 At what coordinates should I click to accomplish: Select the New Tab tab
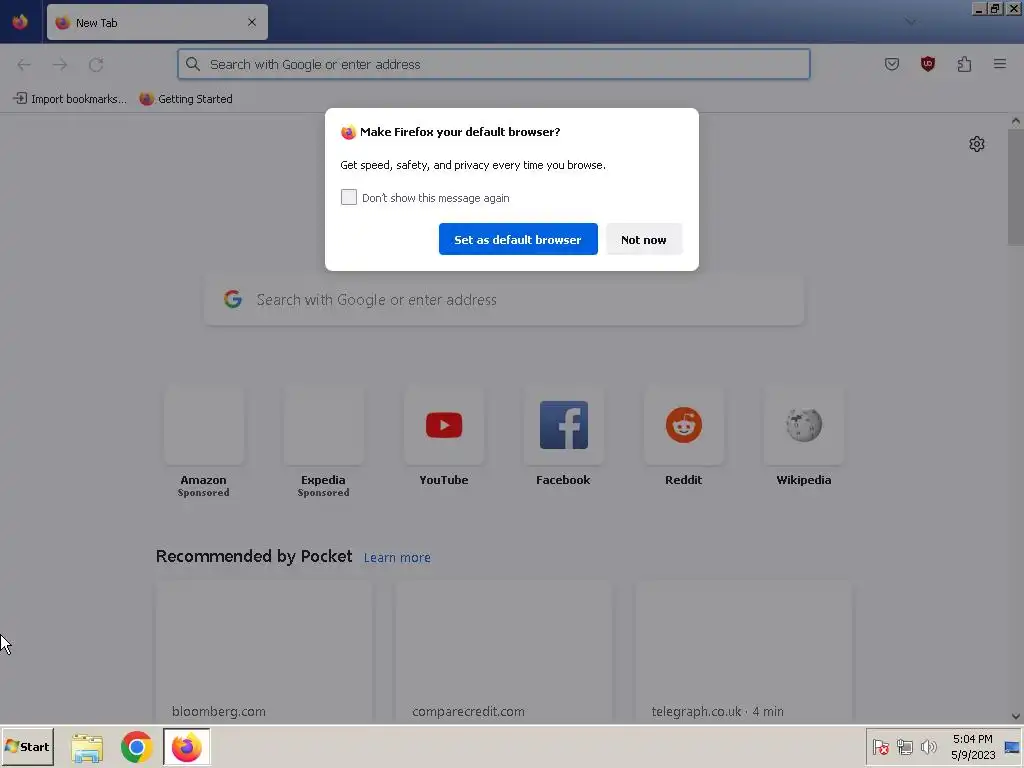[157, 22]
